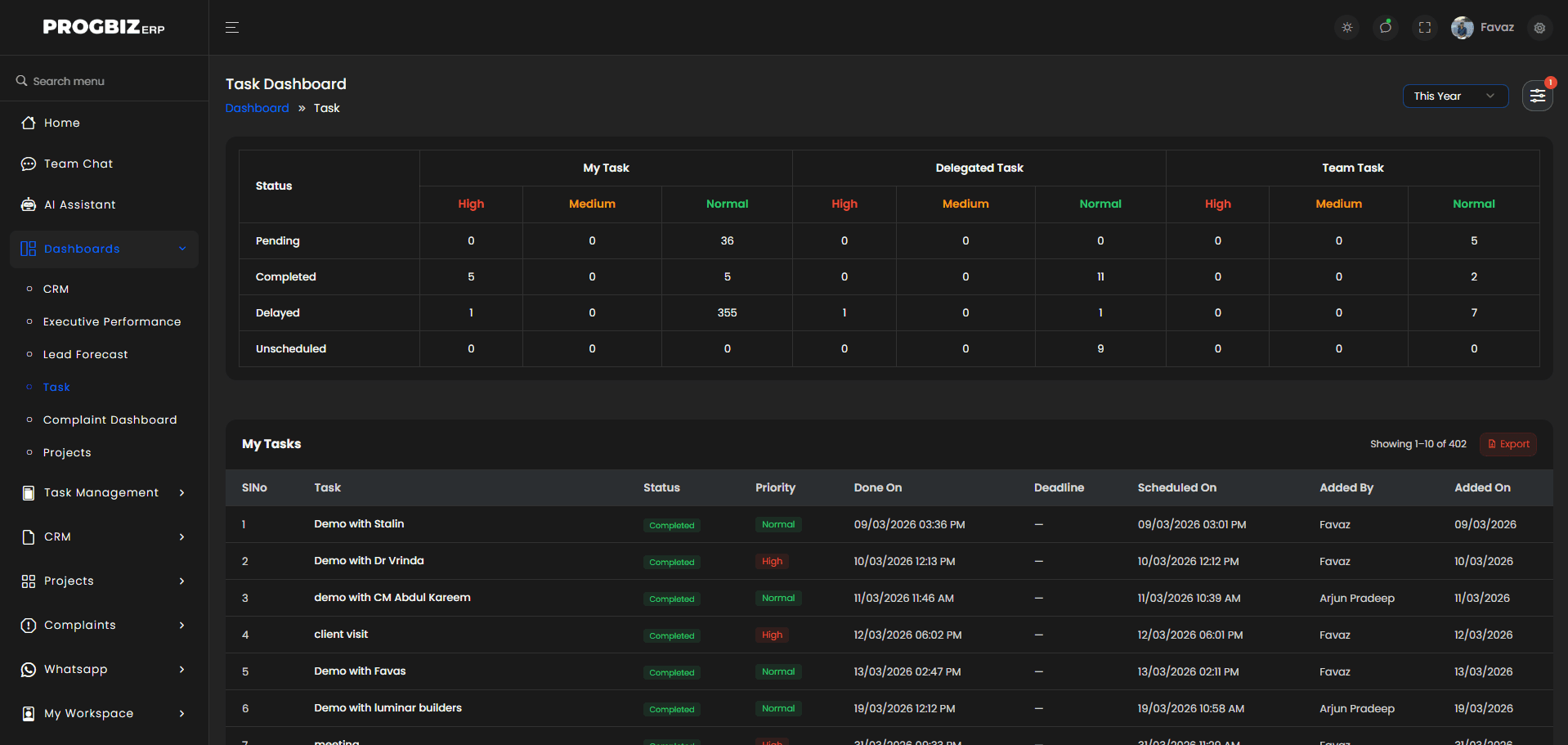Viewport: 1568px width, 745px height.
Task: Click Completed status badge for Demo with Stalin
Action: tap(672, 525)
